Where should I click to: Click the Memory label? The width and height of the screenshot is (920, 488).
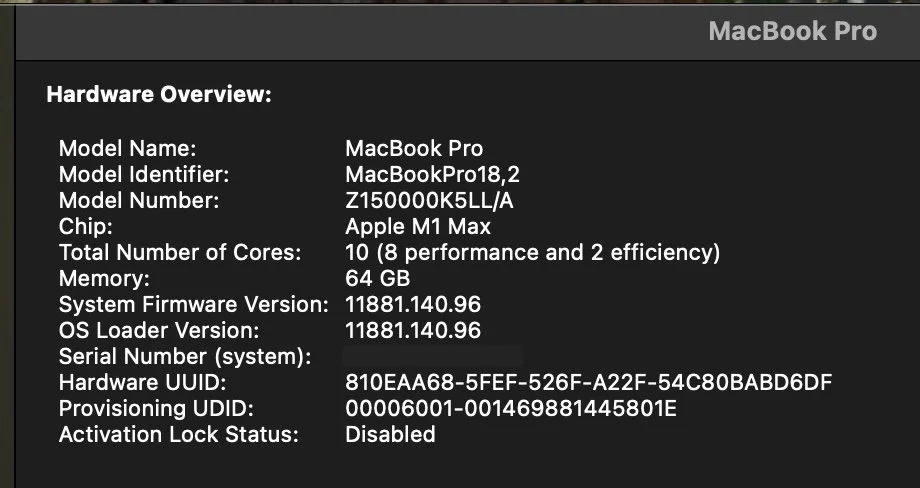click(x=104, y=278)
